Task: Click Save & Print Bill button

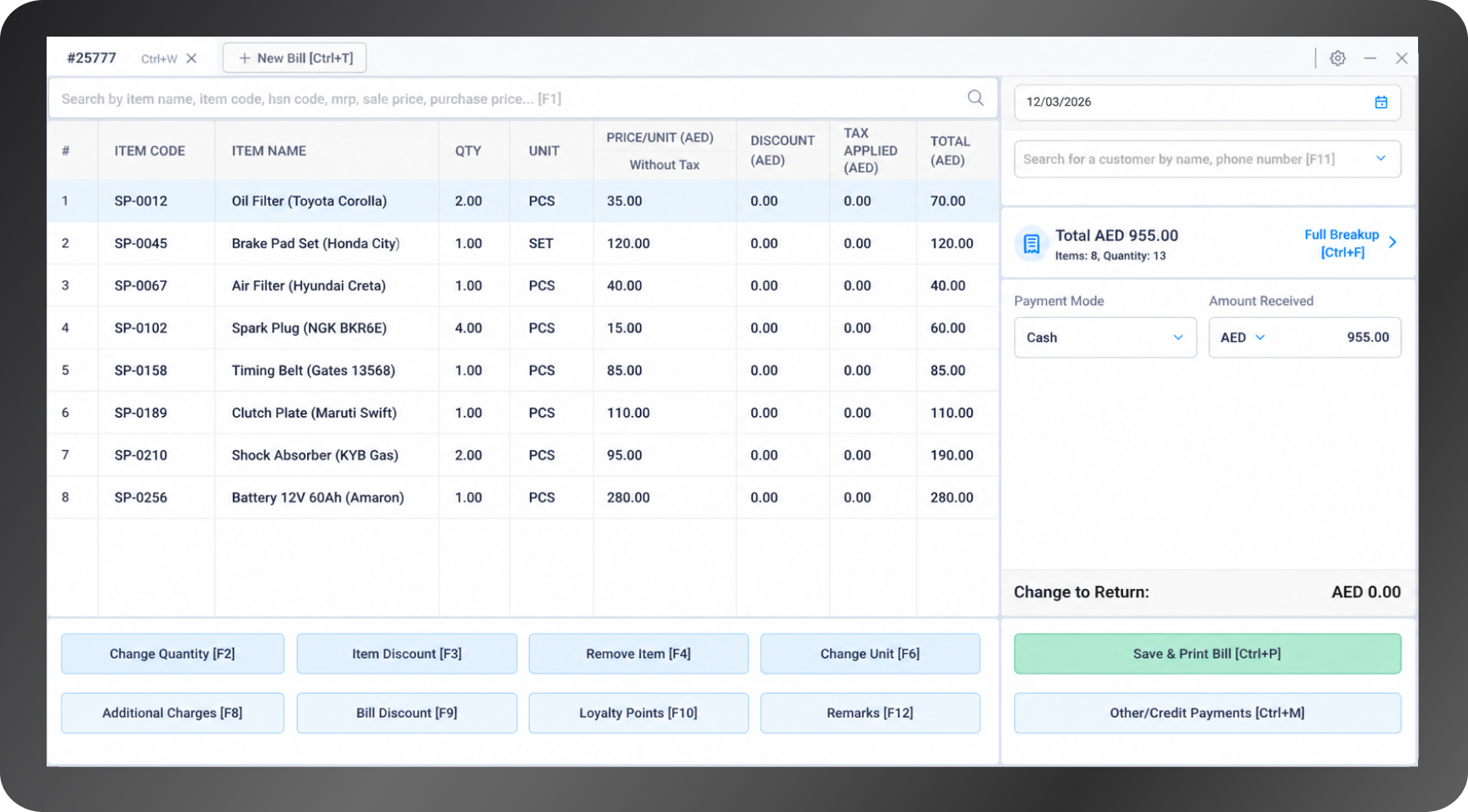Action: point(1207,654)
